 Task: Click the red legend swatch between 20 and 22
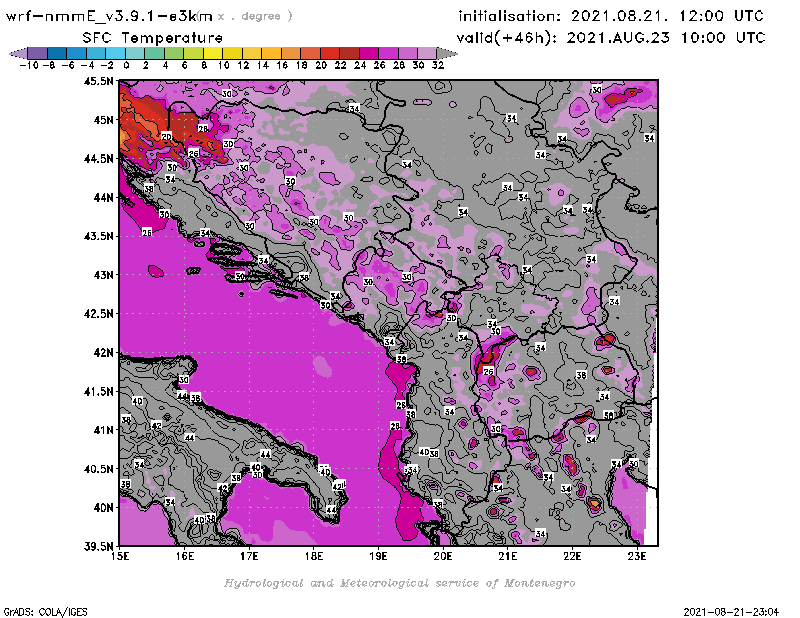pyautogui.click(x=330, y=53)
